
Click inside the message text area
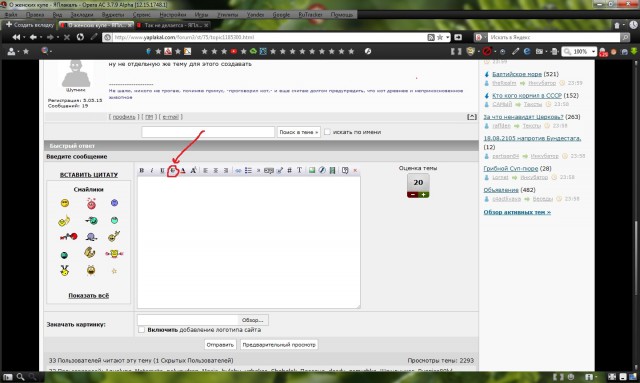coord(249,242)
